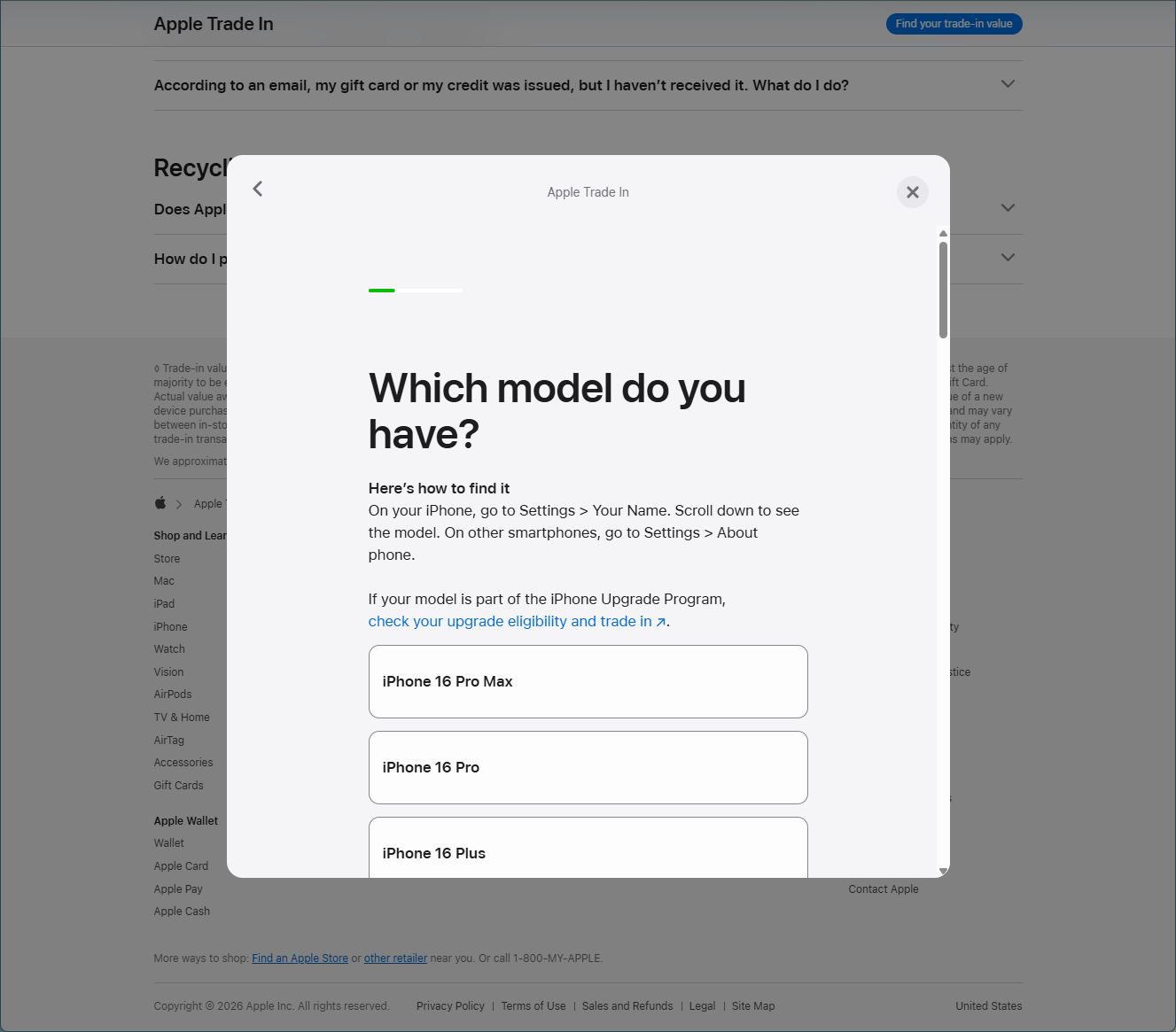Click the back chevron in the dialog
Viewport: 1176px width, 1032px height.
(258, 189)
